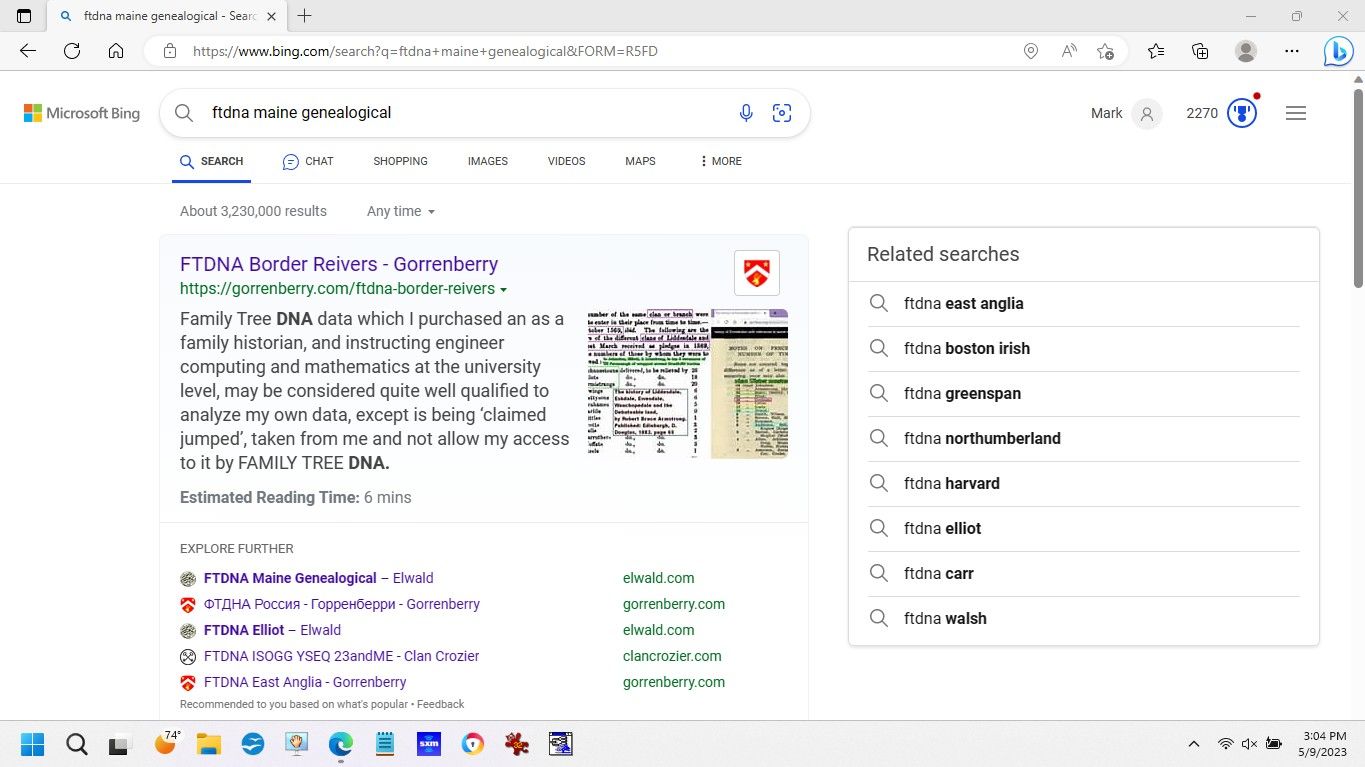
Task: Select the SEARCH tab
Action: point(211,161)
